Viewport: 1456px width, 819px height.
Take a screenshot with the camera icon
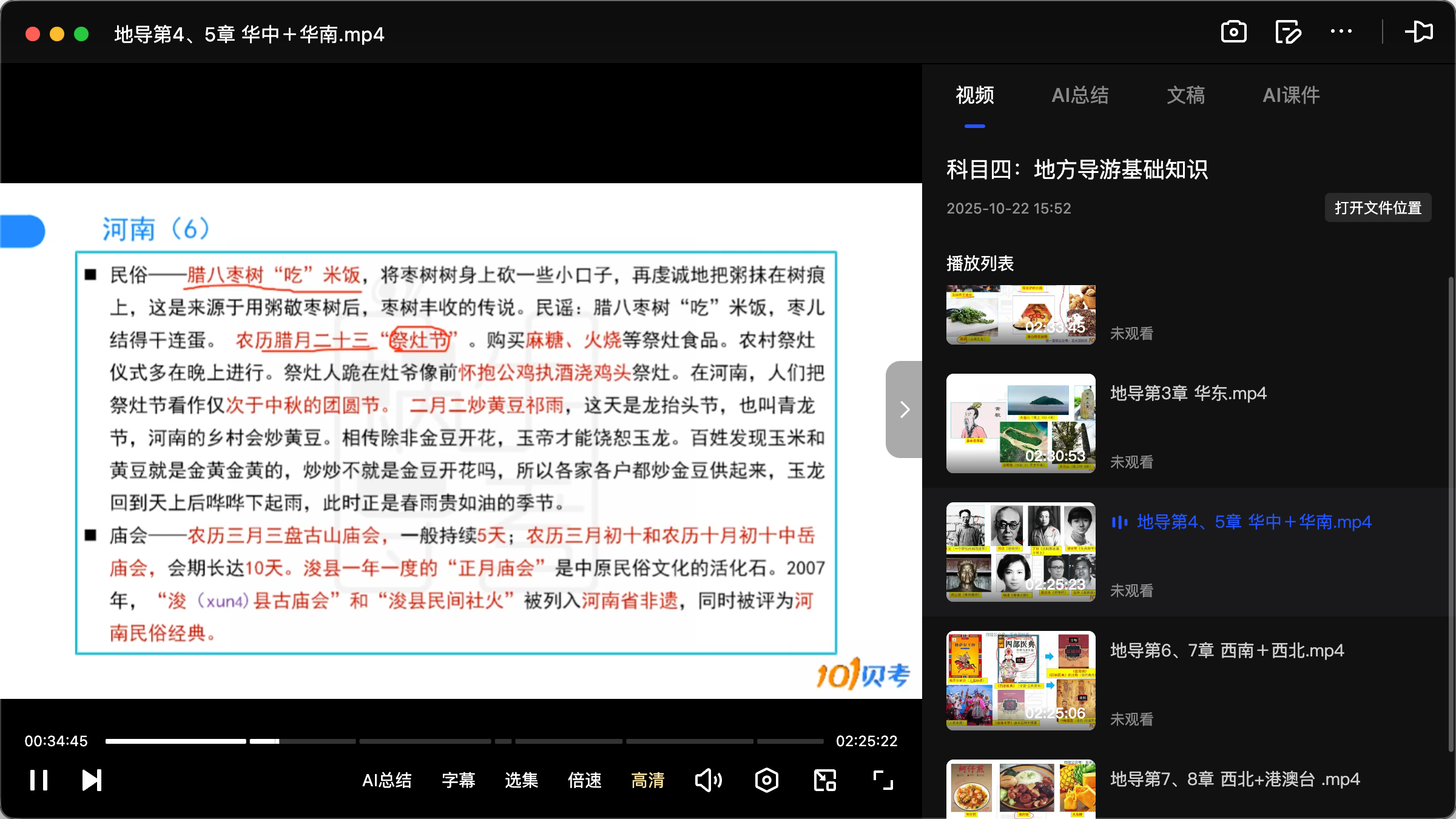coord(1234,32)
